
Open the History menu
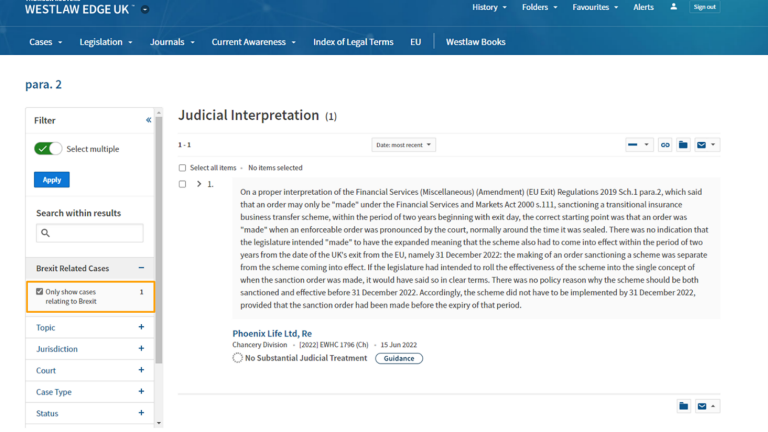[489, 7]
